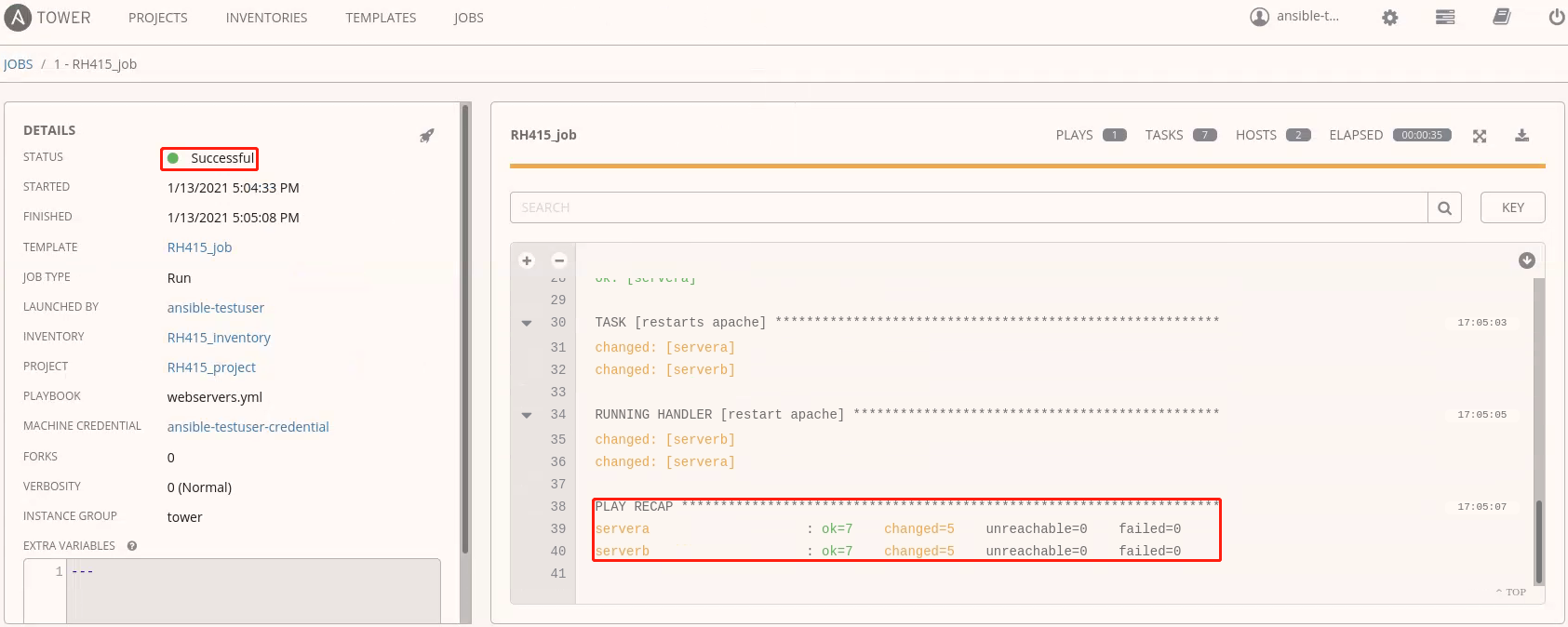The image size is (1568, 627).
Task: Click the search magnifier button
Action: [x=1444, y=207]
